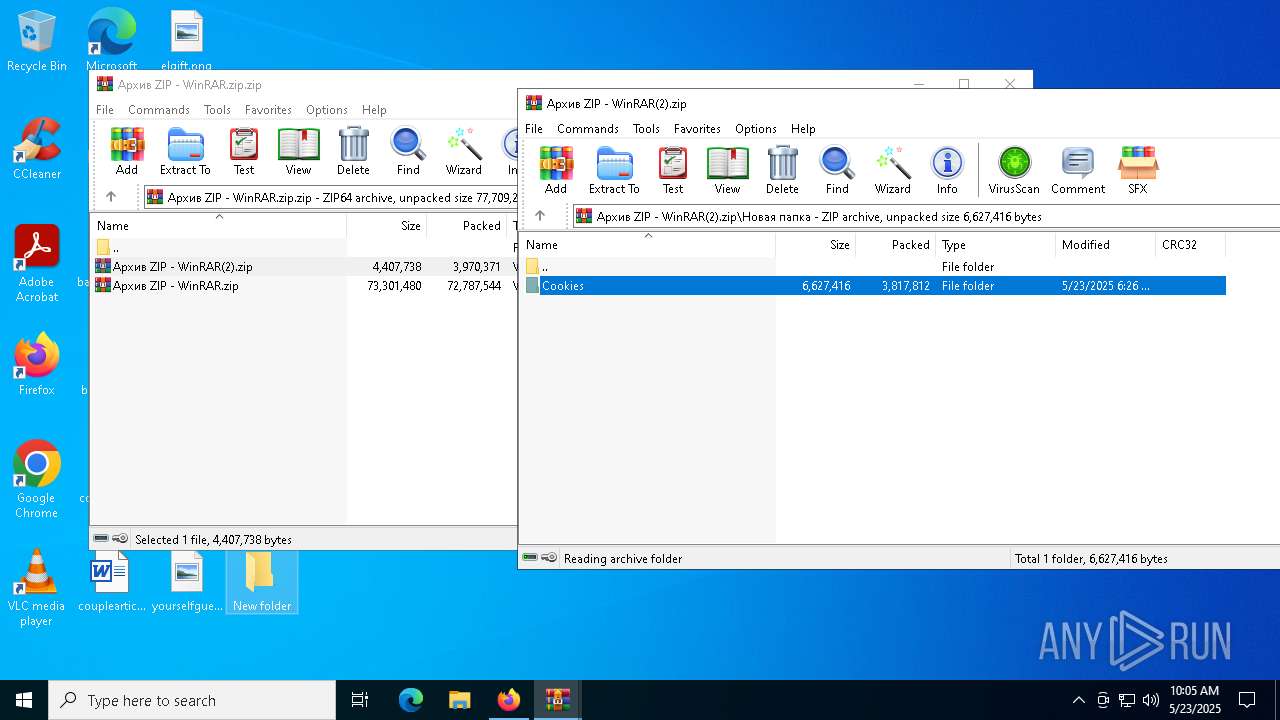
Task: Open the Recycle Bin desktop icon
Action: point(37,42)
